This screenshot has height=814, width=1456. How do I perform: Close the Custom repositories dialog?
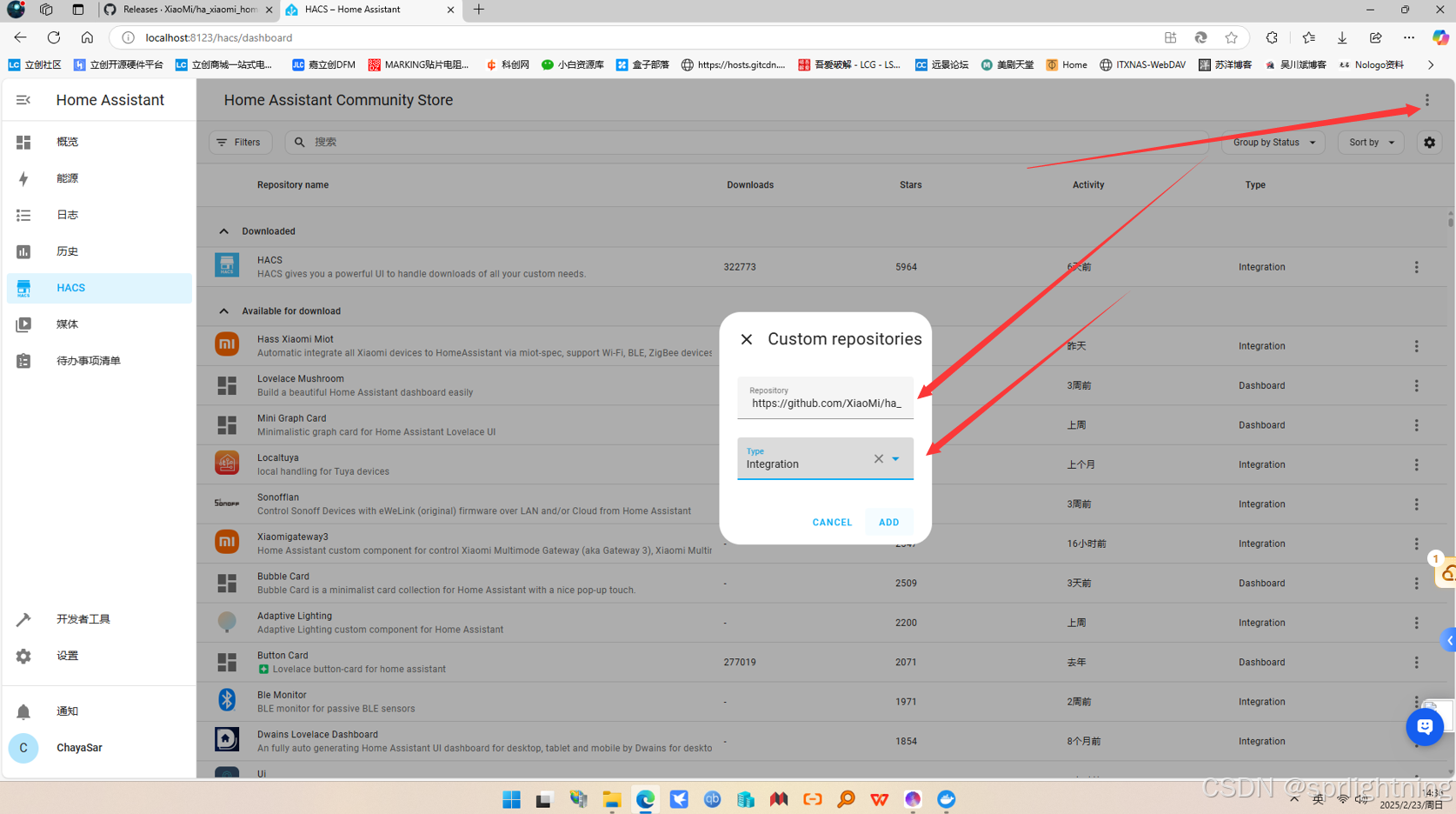point(747,339)
